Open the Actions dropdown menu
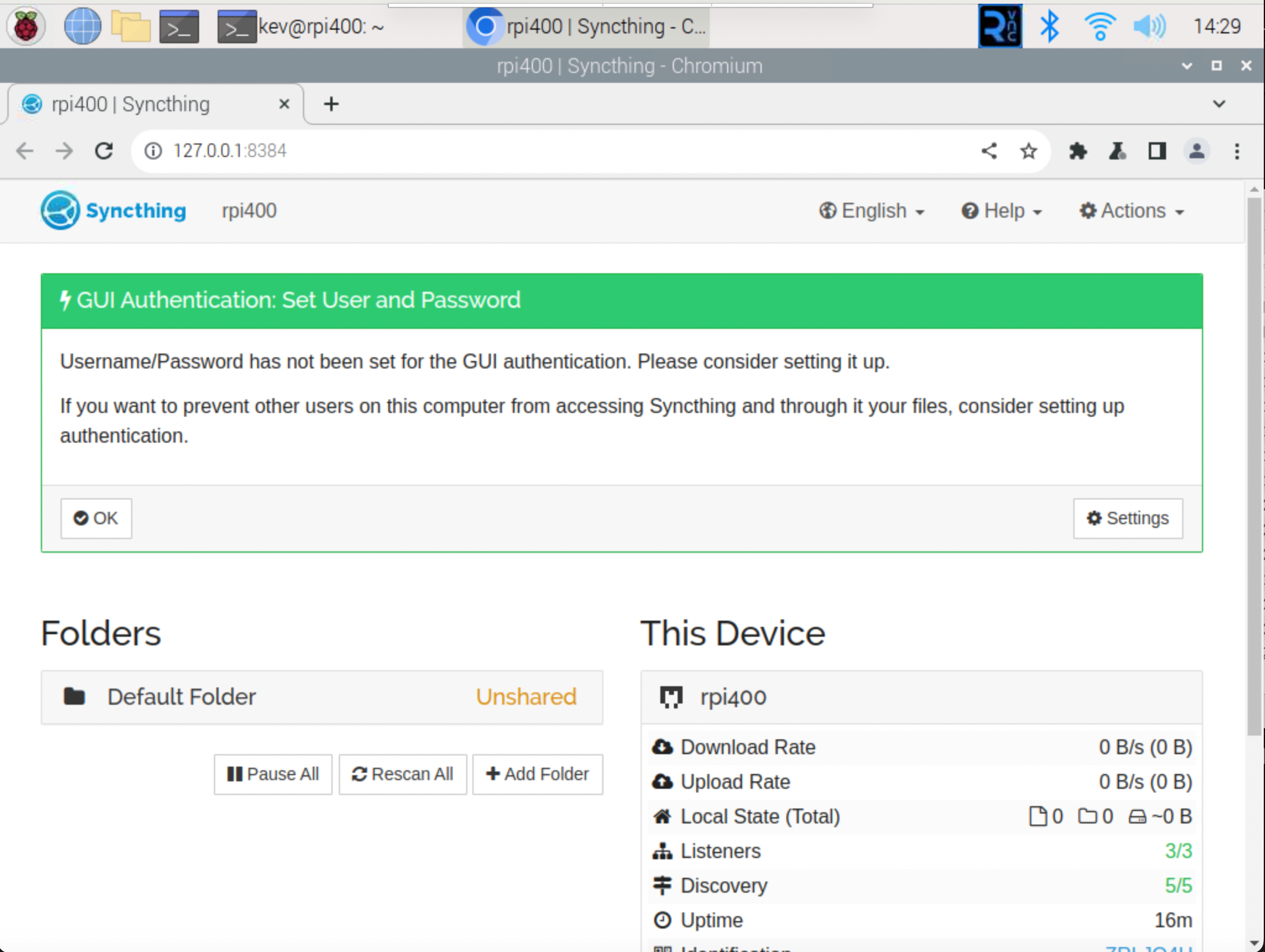This screenshot has width=1265, height=952. 1131,211
